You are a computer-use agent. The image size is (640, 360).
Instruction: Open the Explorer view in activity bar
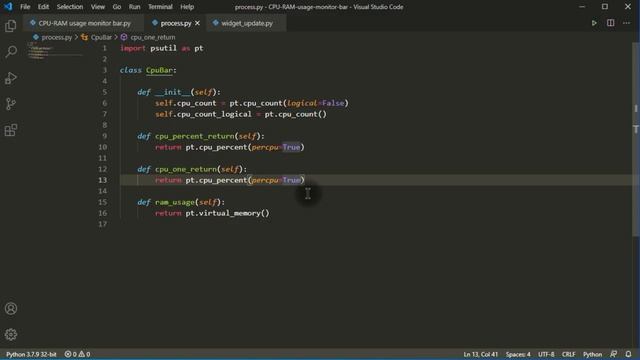[11, 26]
